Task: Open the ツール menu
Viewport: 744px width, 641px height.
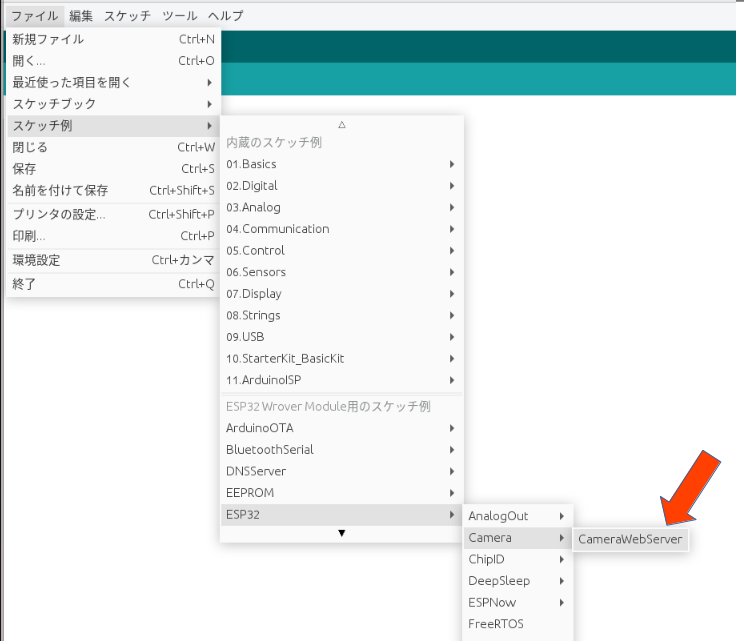Action: point(180,16)
